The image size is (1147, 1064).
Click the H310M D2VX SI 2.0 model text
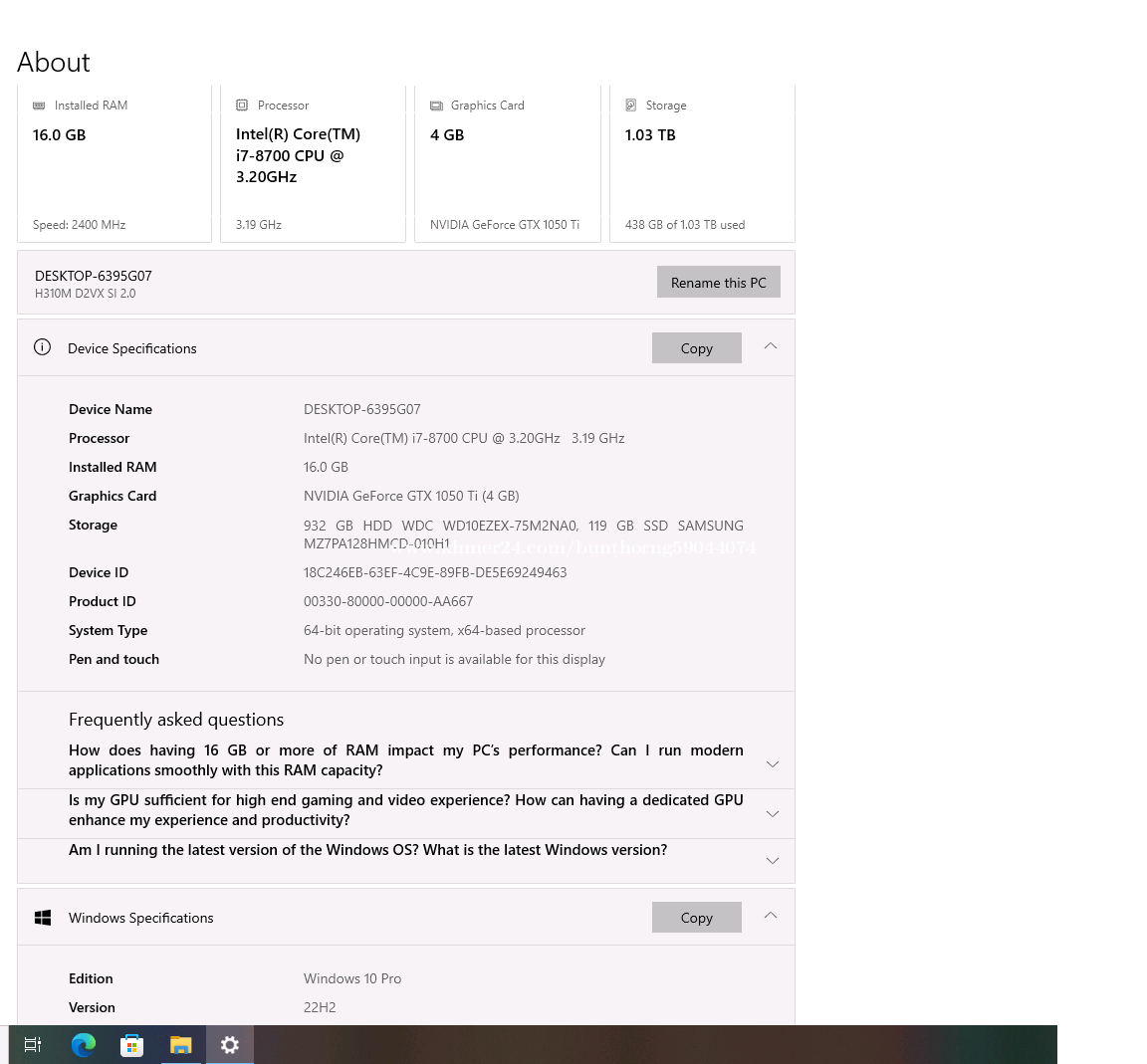85,294
